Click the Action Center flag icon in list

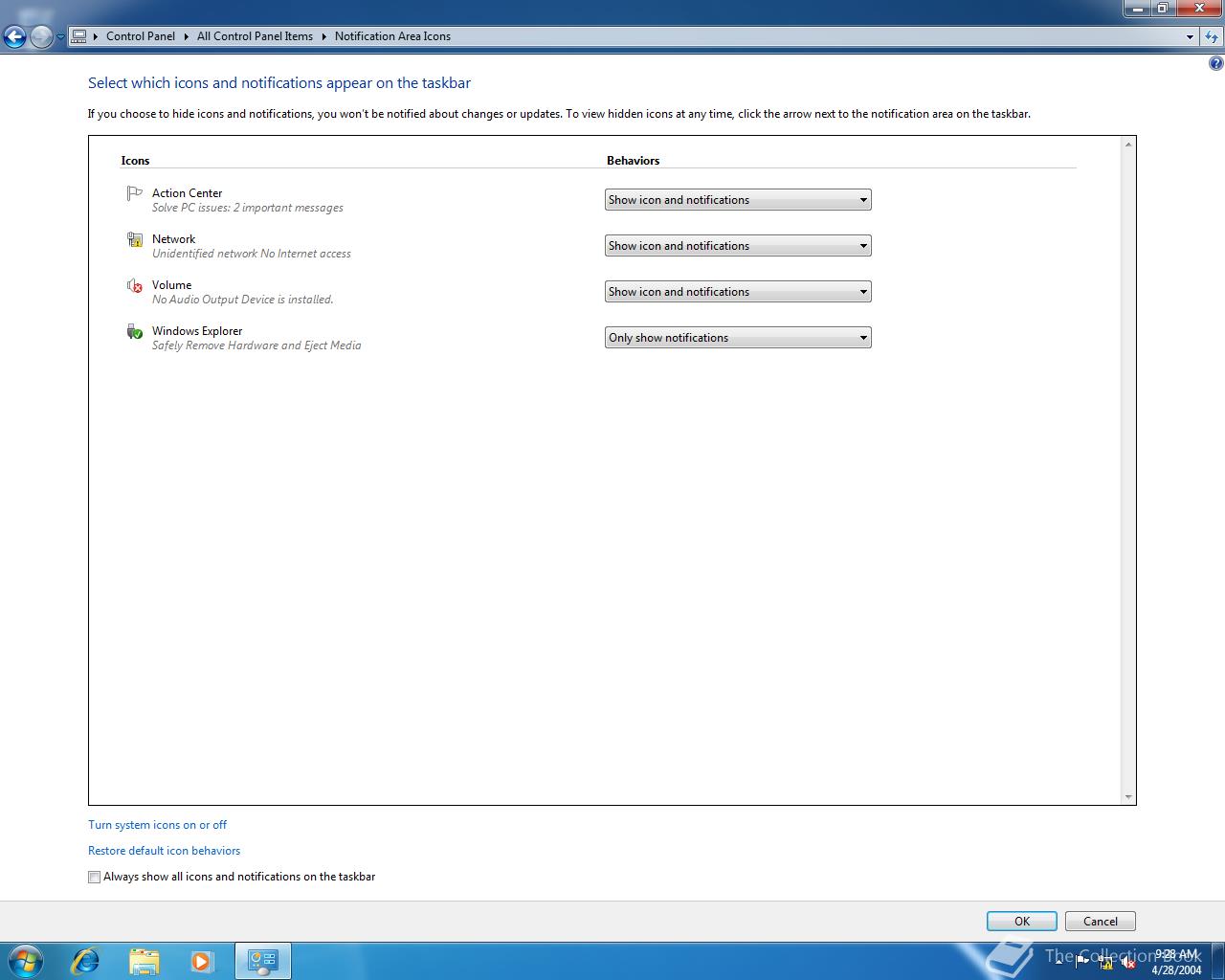(135, 193)
